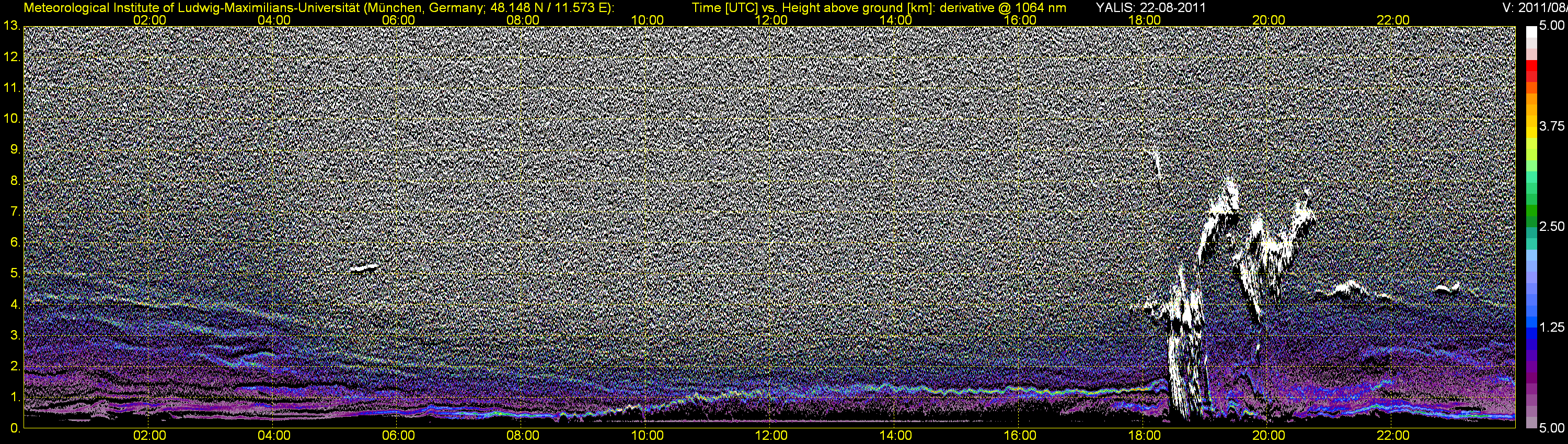Click the 9. height axis label
Viewport: 1568px width, 444px height.
pos(16,149)
